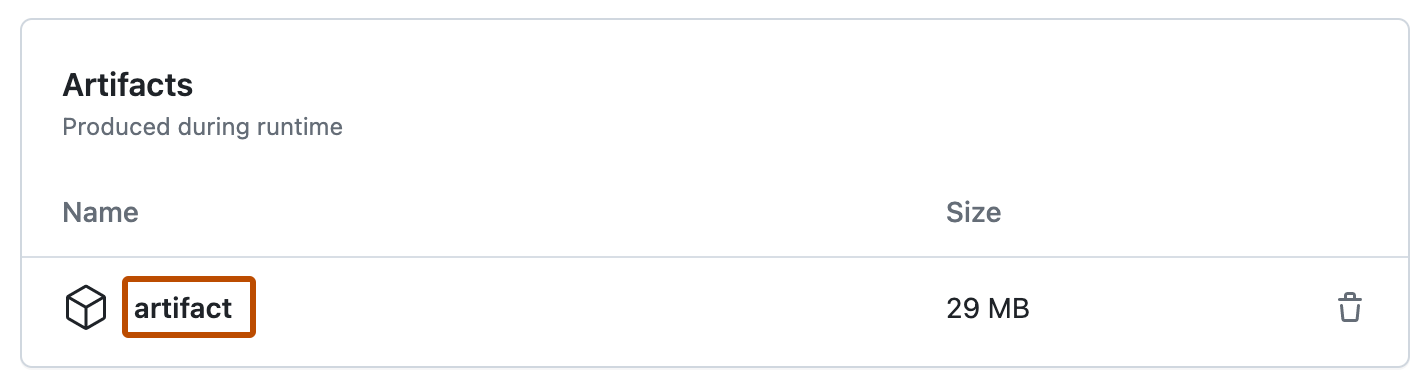Click the bin icon at the row's end
This screenshot has width=1424, height=382.
click(x=1350, y=308)
